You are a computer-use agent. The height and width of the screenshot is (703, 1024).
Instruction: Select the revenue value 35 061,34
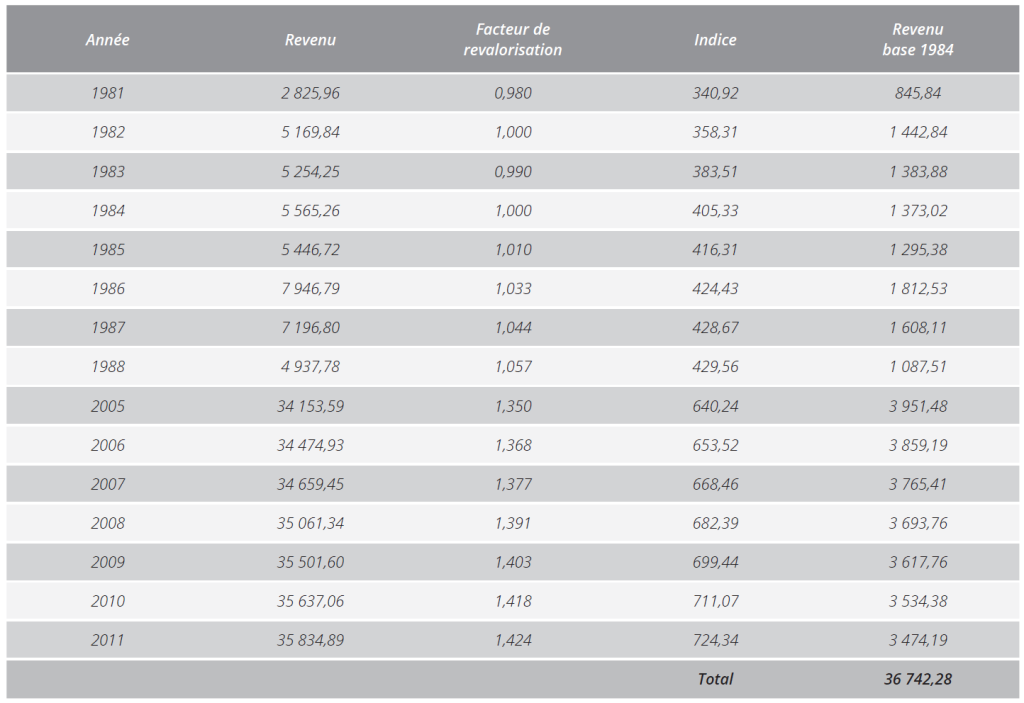[x=310, y=523]
